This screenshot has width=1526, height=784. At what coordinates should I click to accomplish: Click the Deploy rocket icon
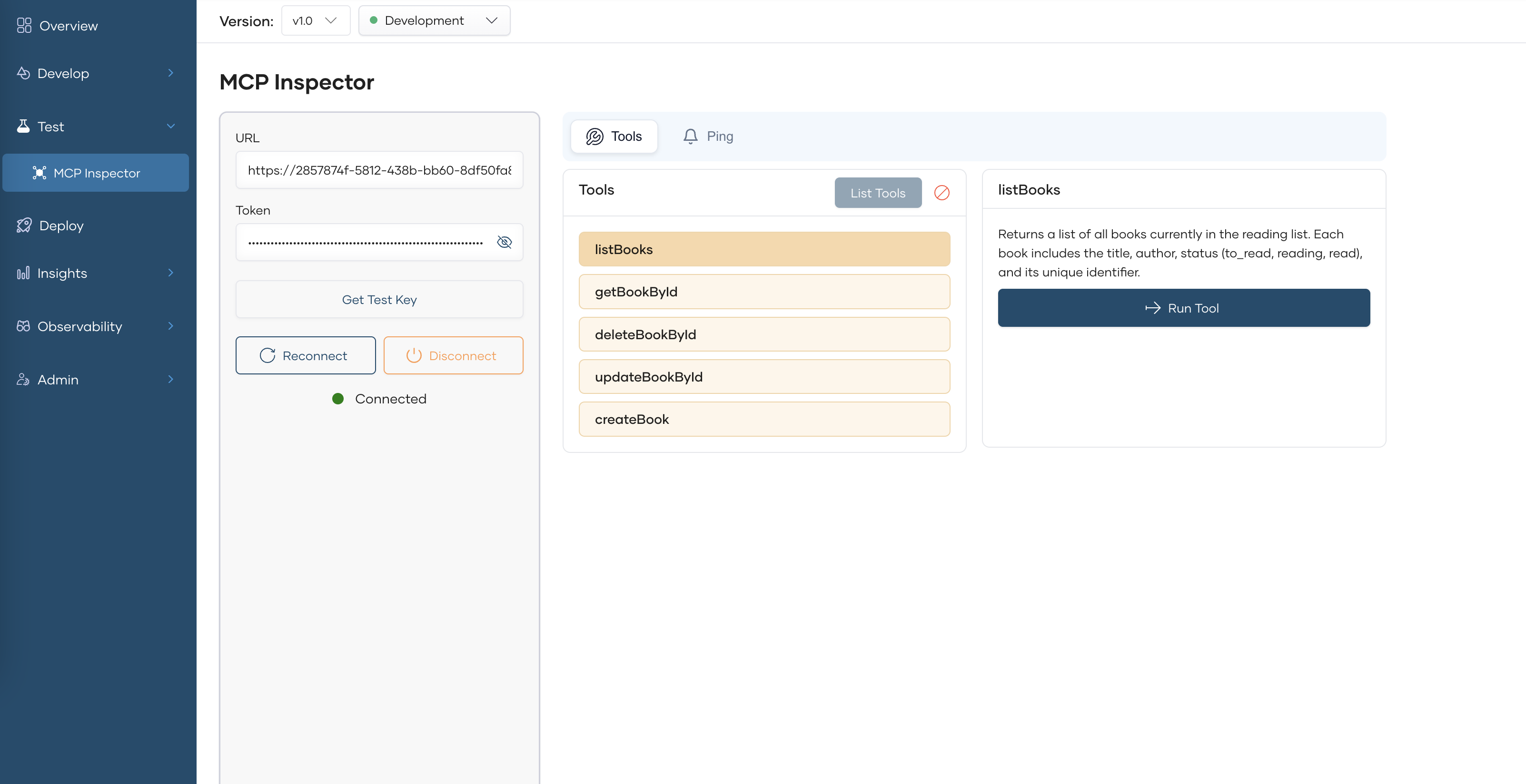click(x=24, y=225)
